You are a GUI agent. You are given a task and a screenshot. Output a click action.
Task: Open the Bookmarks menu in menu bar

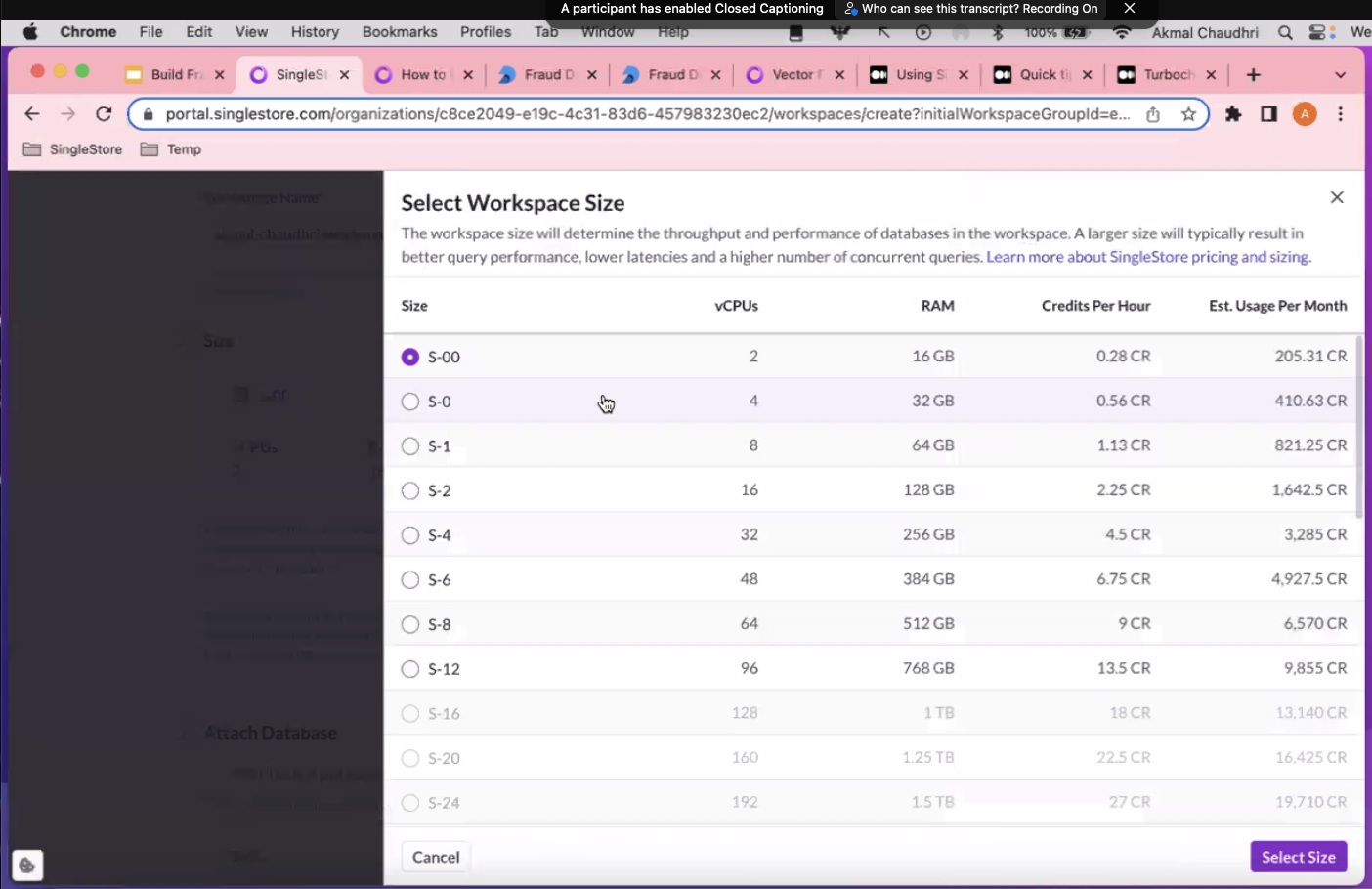pos(399,32)
